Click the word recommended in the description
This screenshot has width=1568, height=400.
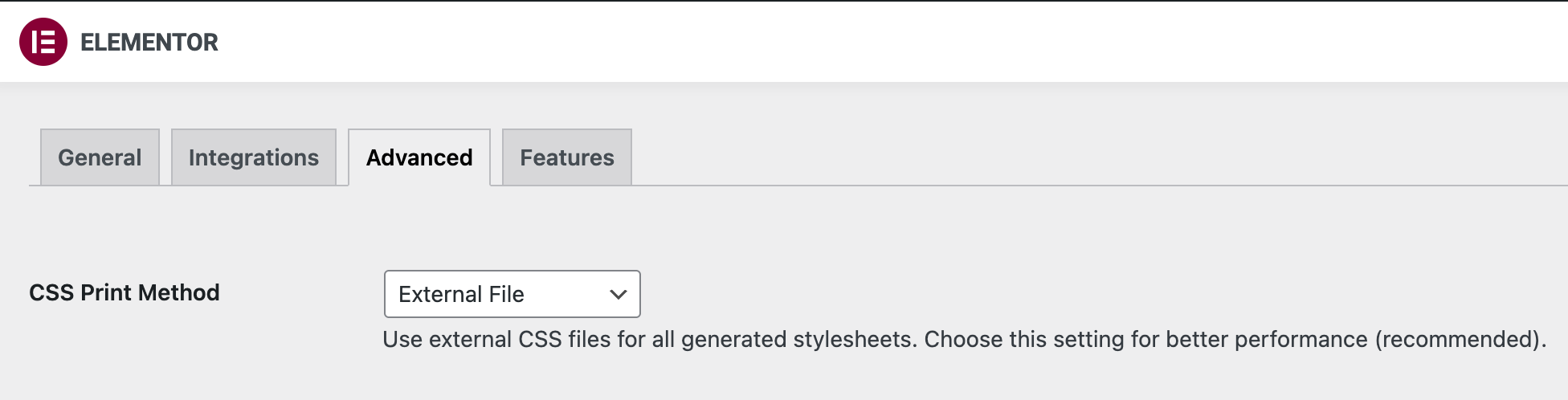click(x=1457, y=340)
